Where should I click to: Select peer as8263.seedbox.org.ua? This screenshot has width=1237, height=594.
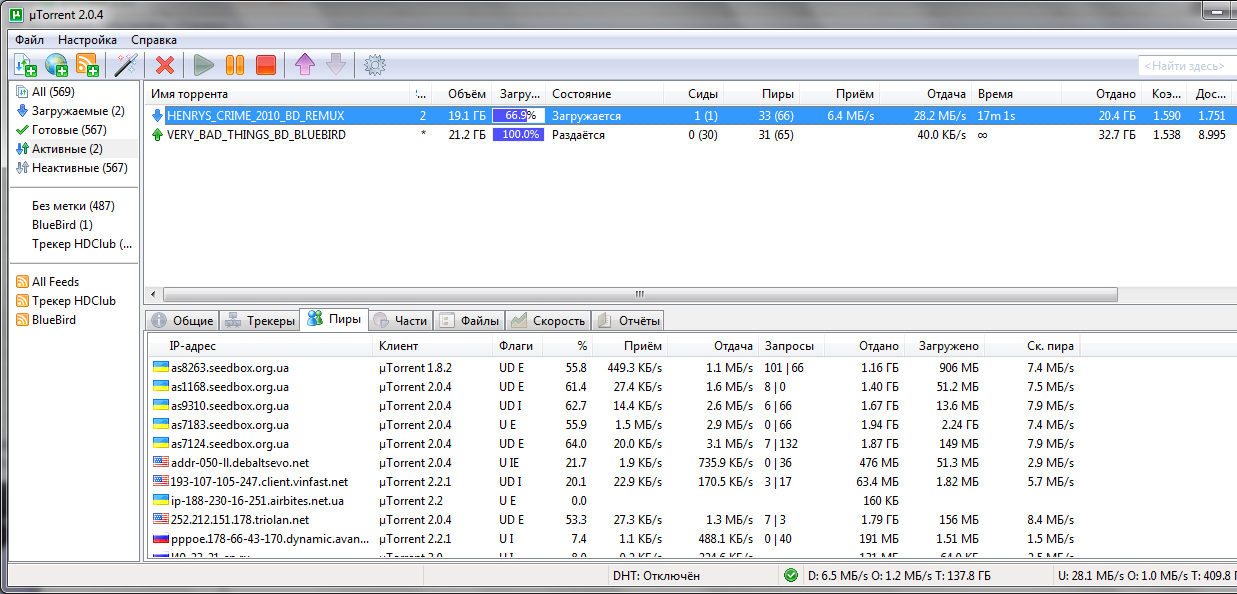coord(614,368)
